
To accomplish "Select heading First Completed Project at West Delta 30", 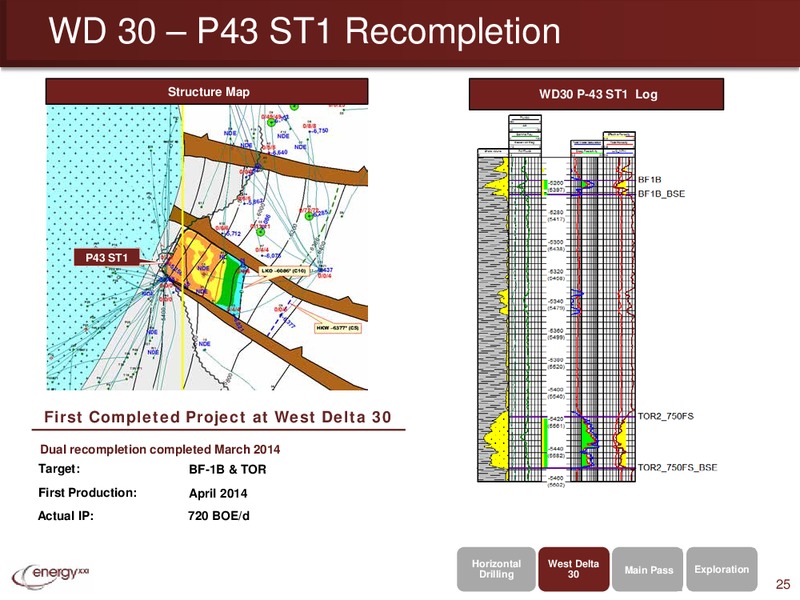I will point(218,417).
